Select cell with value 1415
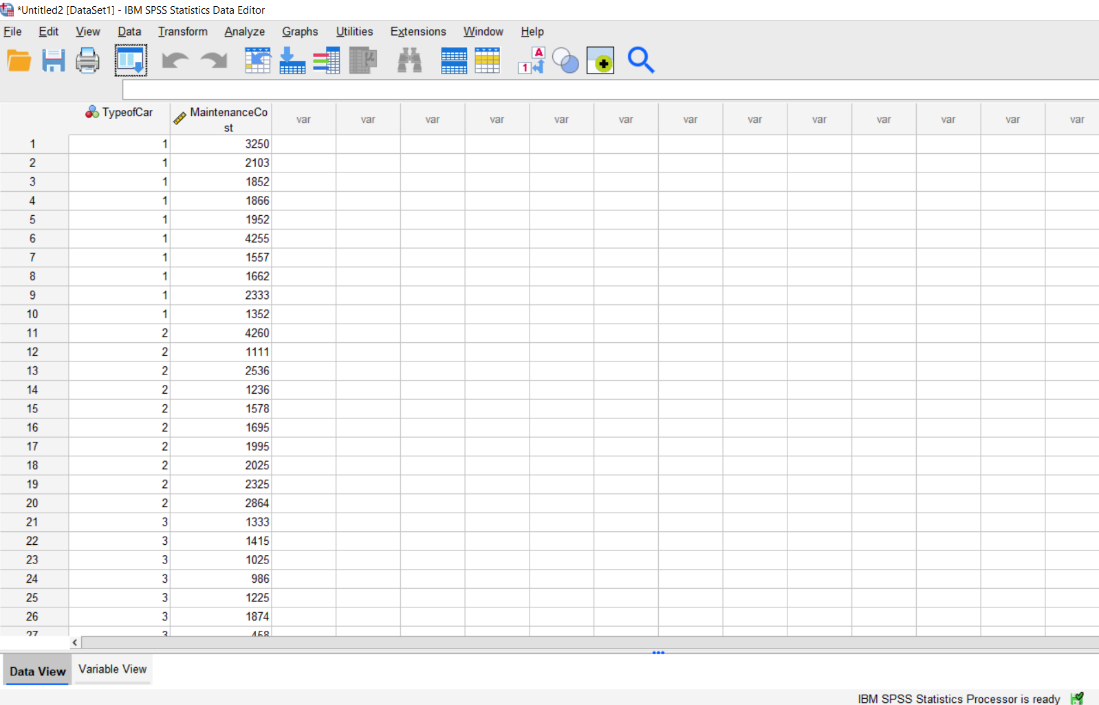Screen dimensions: 1099x705 pos(221,541)
